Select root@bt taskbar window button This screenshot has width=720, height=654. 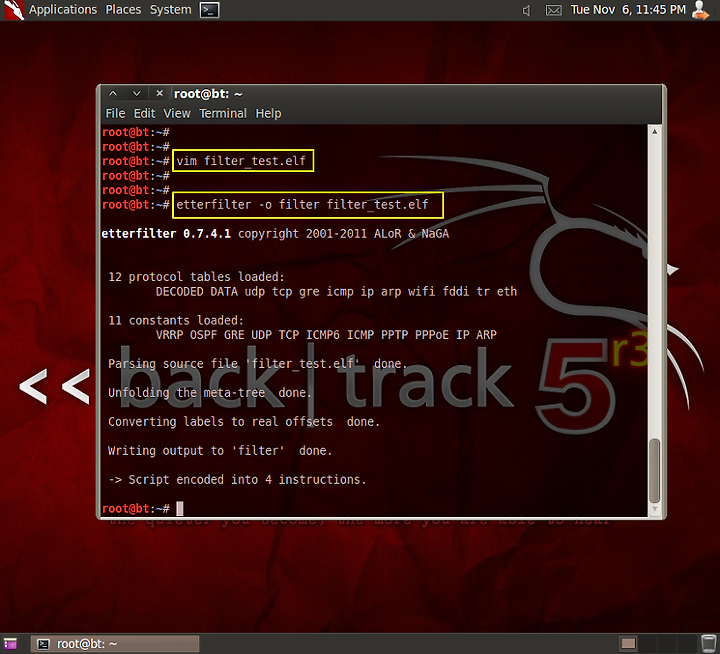tap(115, 644)
